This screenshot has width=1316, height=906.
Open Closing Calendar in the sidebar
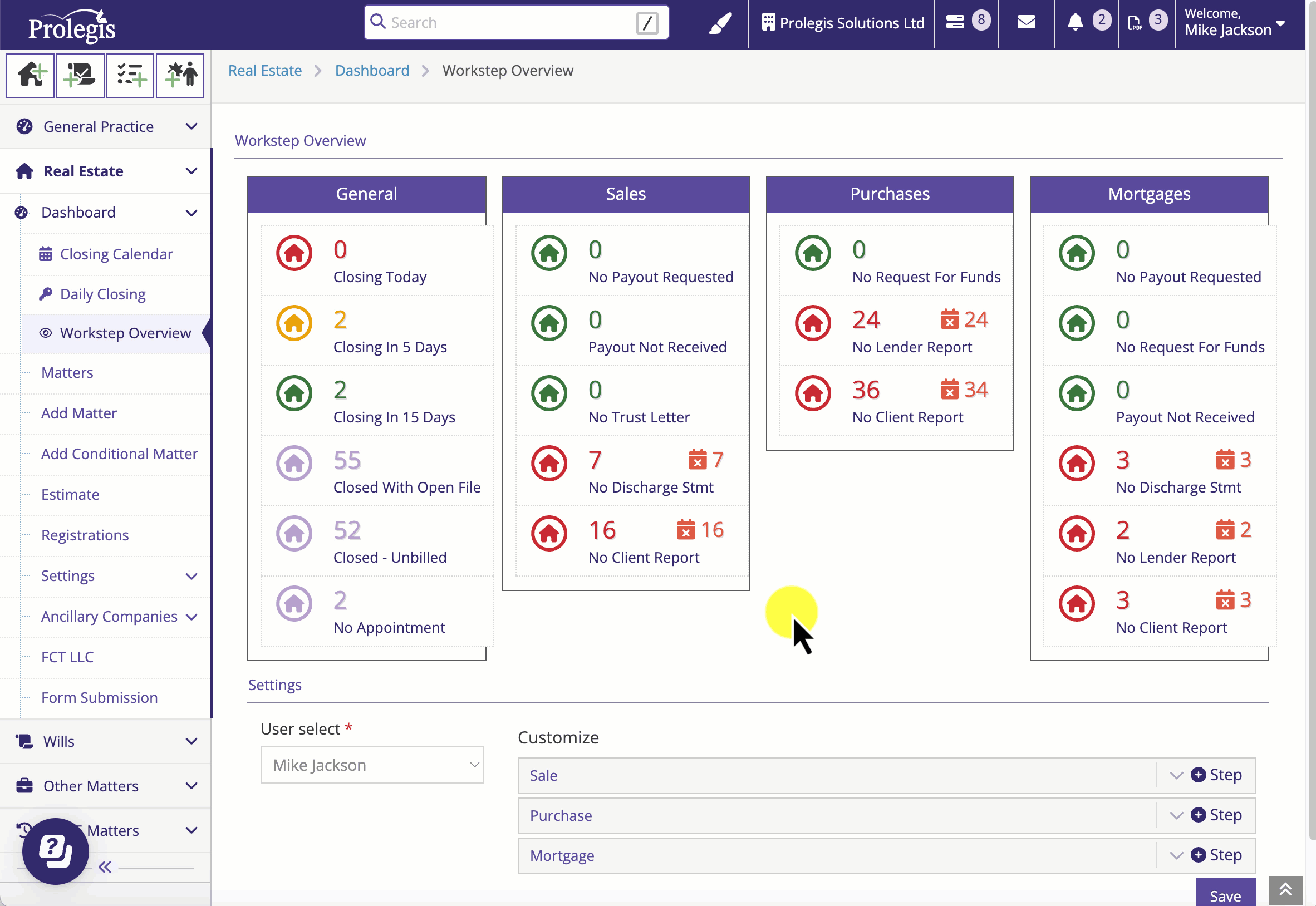[116, 254]
